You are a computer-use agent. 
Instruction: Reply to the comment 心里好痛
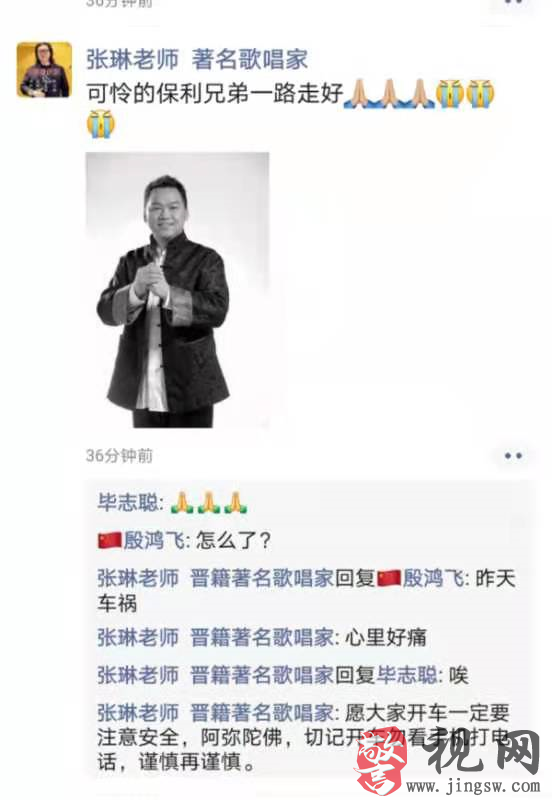pyautogui.click(x=262, y=637)
